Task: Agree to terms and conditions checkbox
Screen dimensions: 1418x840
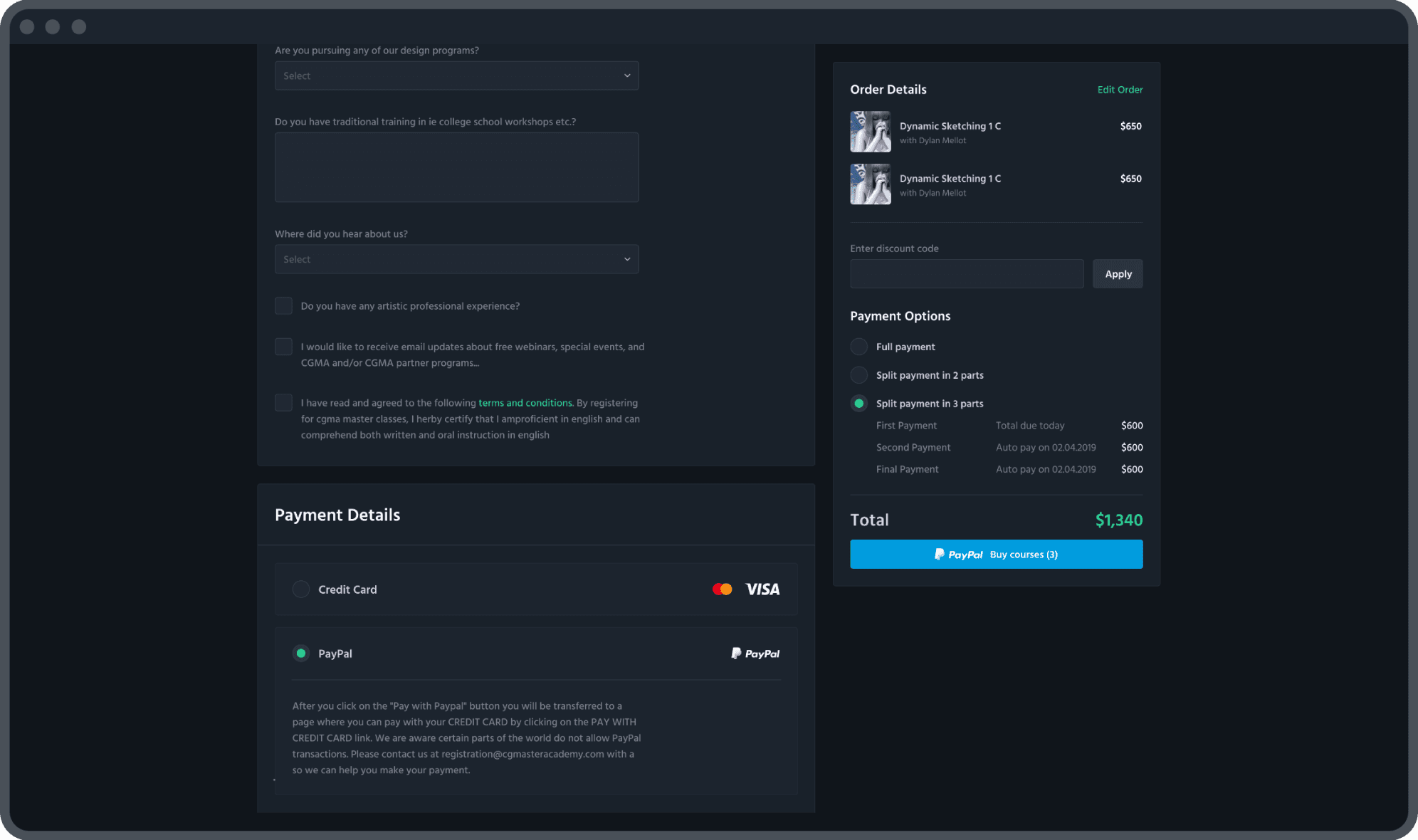Action: coord(283,403)
